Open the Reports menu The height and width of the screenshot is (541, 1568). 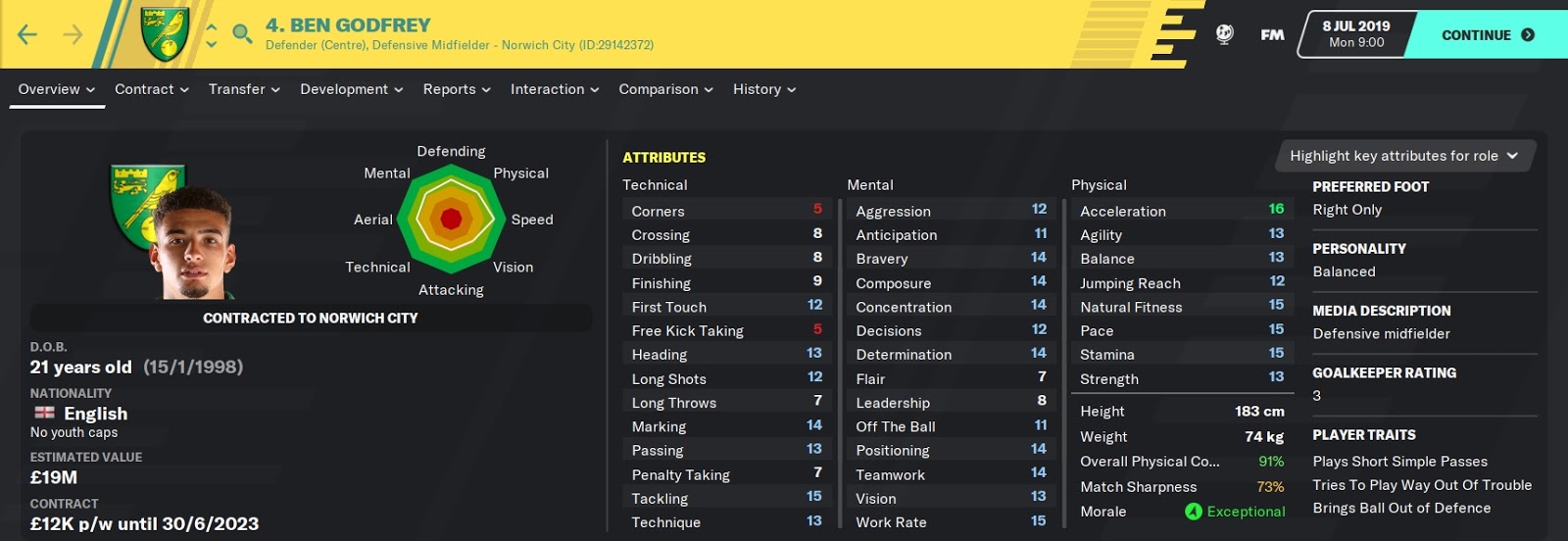tap(457, 89)
